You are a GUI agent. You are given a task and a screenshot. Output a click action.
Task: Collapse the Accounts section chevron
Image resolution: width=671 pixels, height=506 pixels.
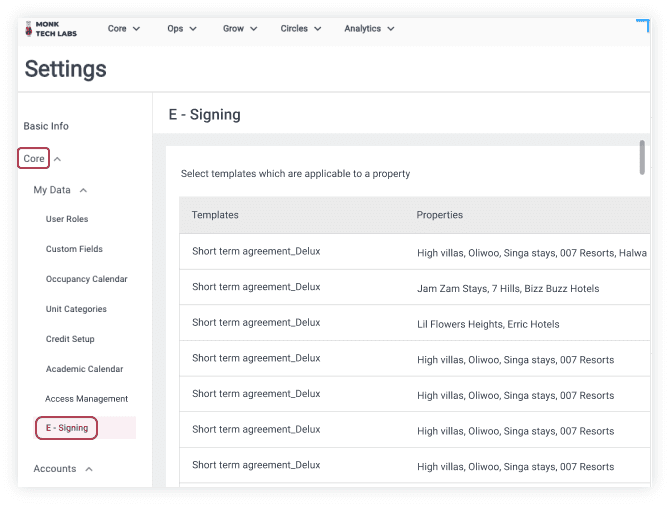(x=88, y=469)
